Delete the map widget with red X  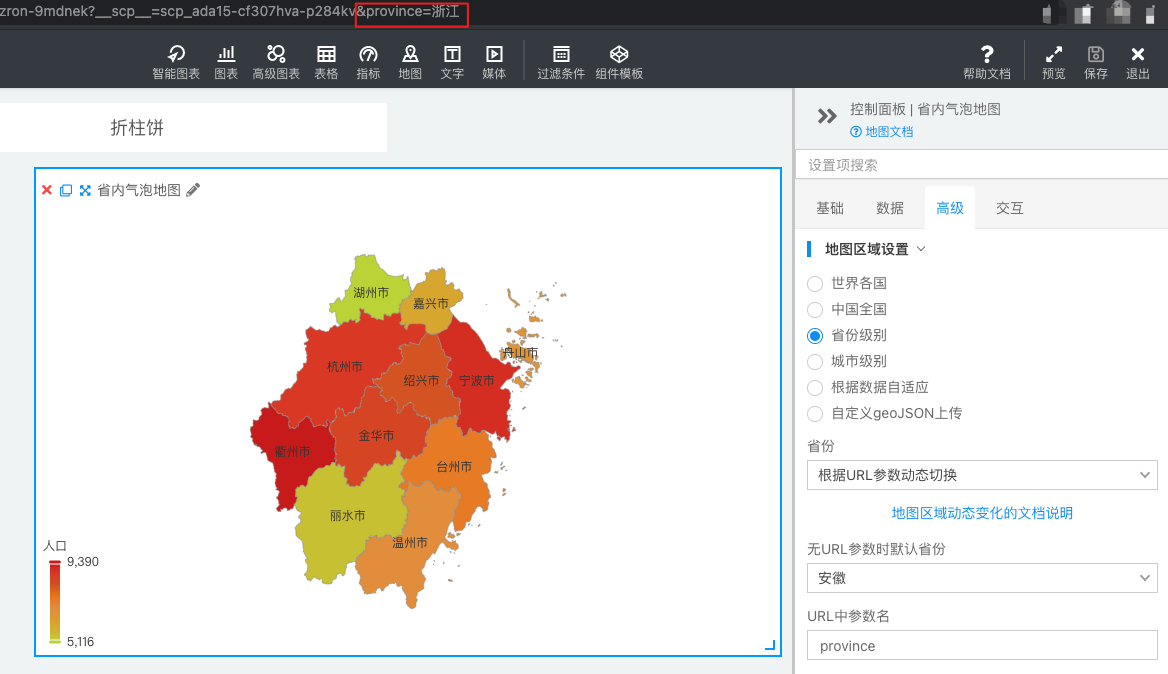47,190
